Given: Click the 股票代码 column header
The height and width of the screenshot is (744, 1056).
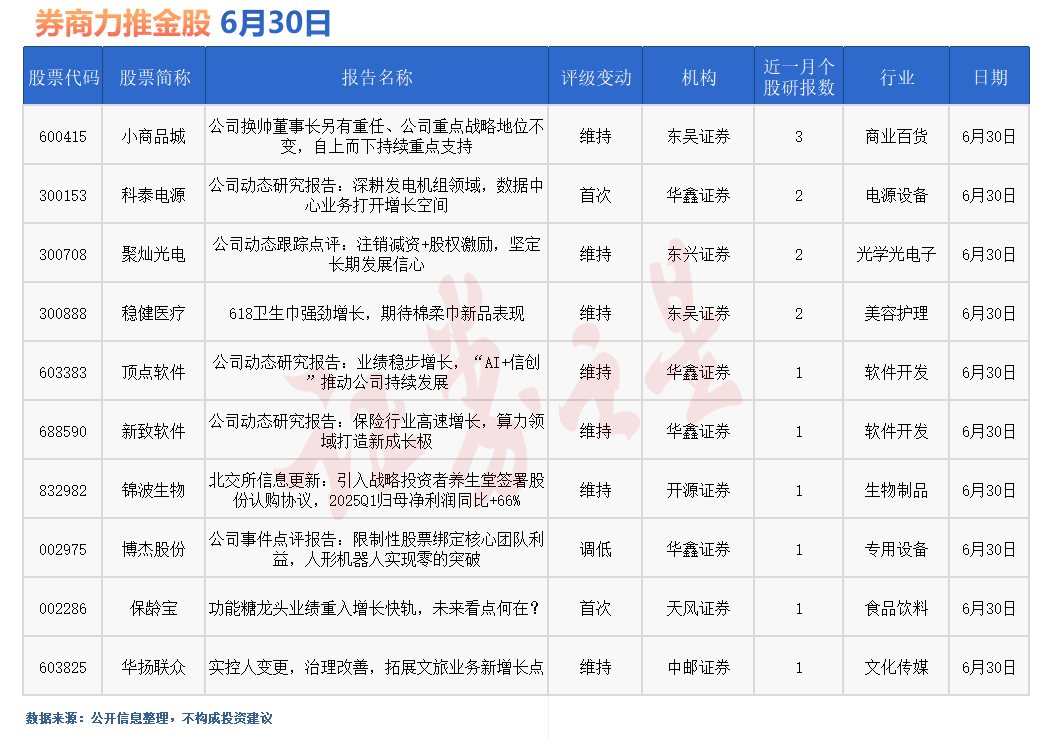Looking at the screenshot, I should coord(63,77).
